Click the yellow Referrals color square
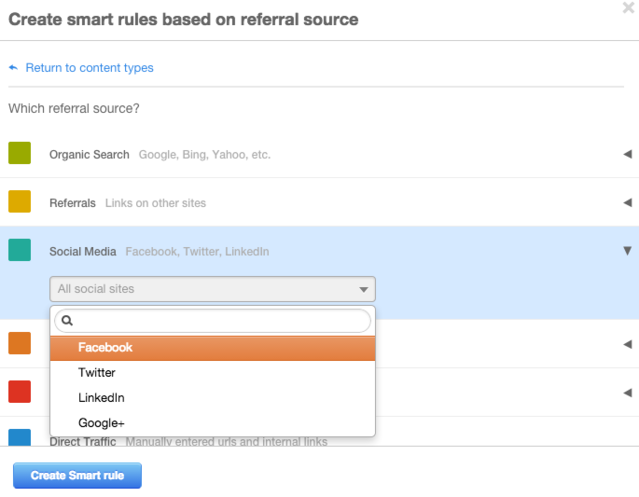The height and width of the screenshot is (497, 639). coord(20,202)
